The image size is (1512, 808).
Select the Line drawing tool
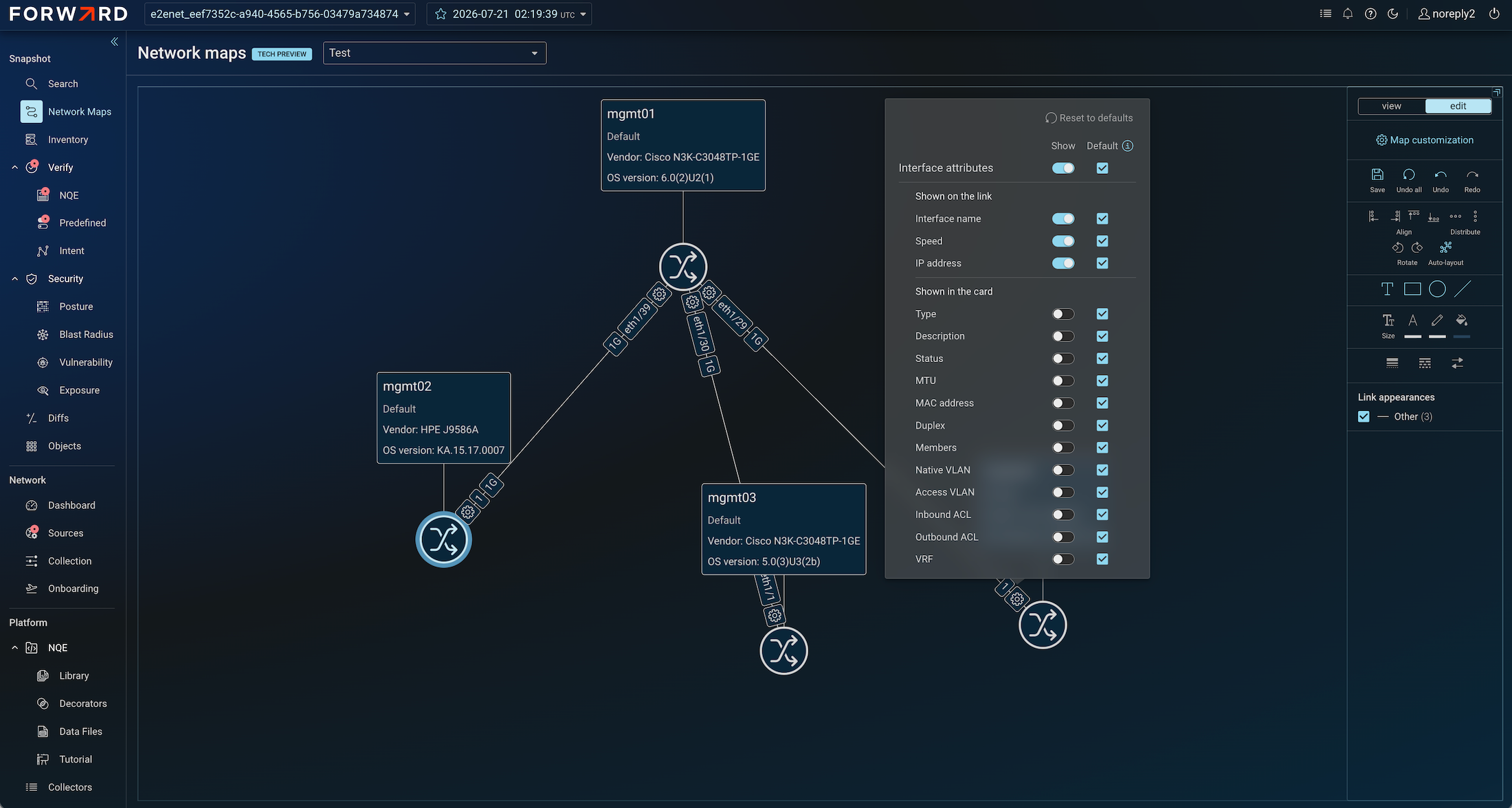point(1463,289)
